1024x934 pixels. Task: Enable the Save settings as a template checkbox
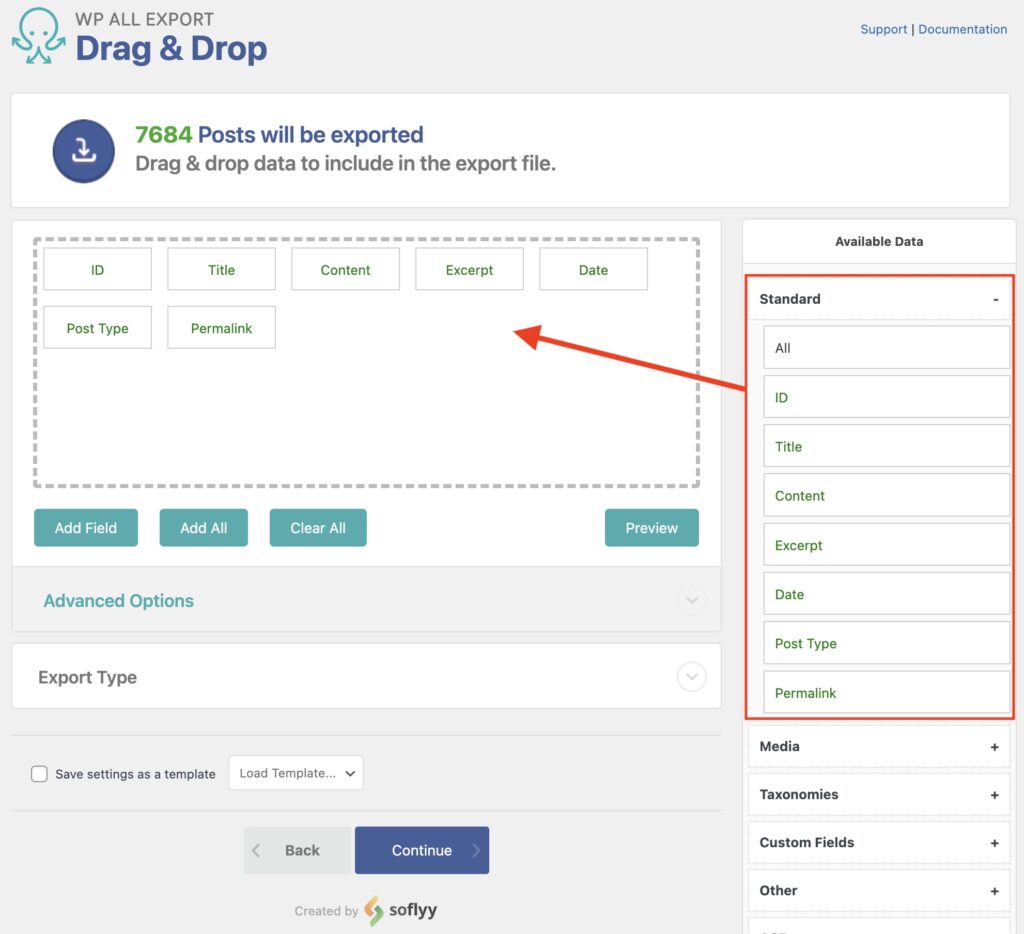(x=39, y=773)
